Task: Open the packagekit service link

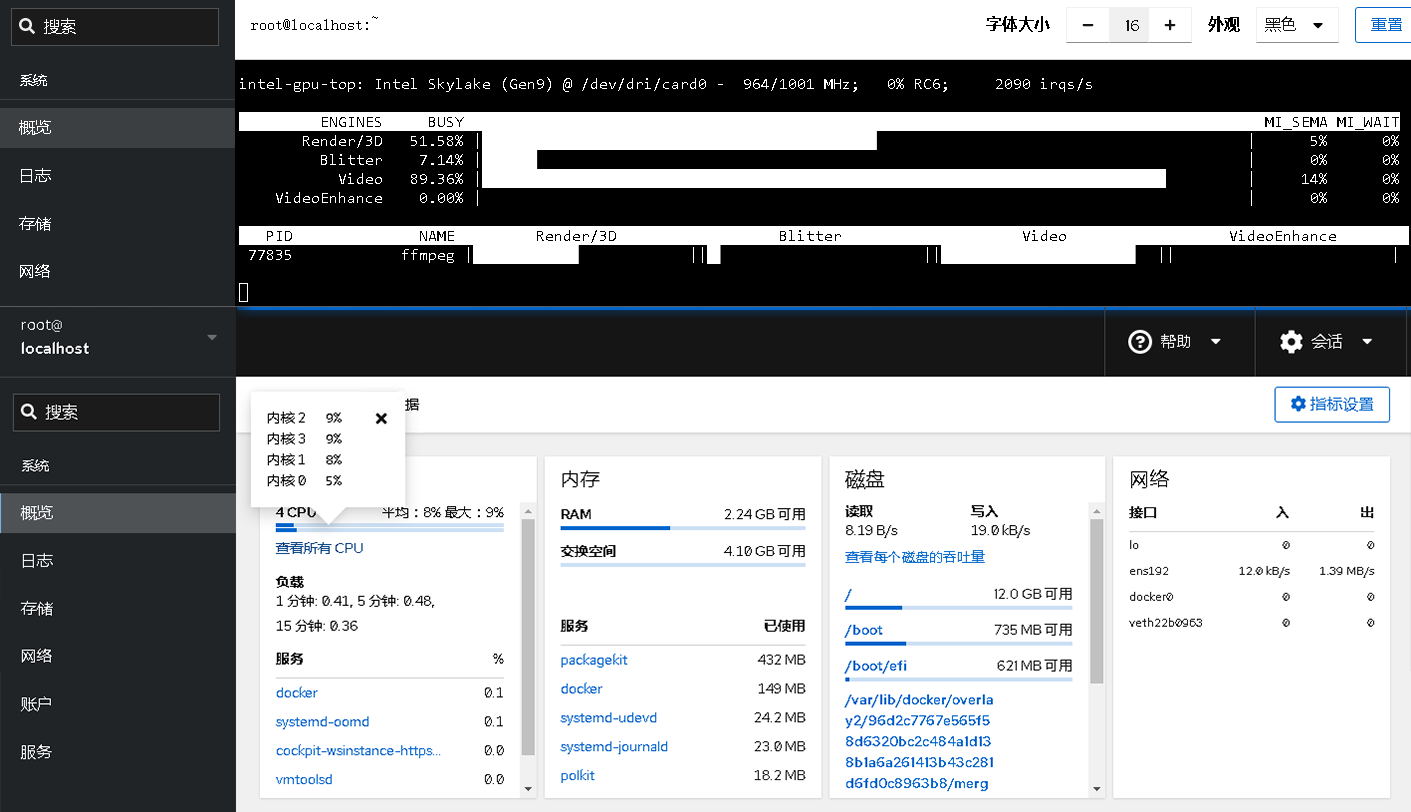Action: (x=594, y=660)
